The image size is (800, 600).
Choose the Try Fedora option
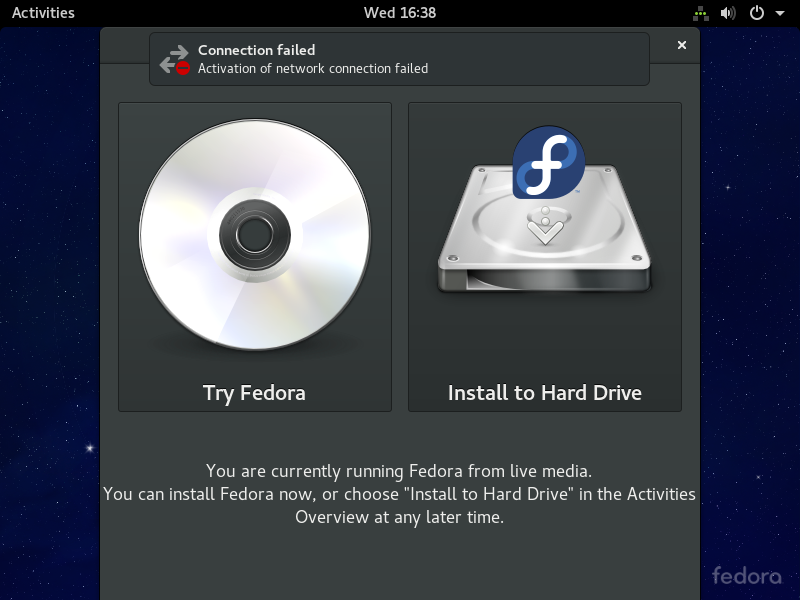[255, 257]
